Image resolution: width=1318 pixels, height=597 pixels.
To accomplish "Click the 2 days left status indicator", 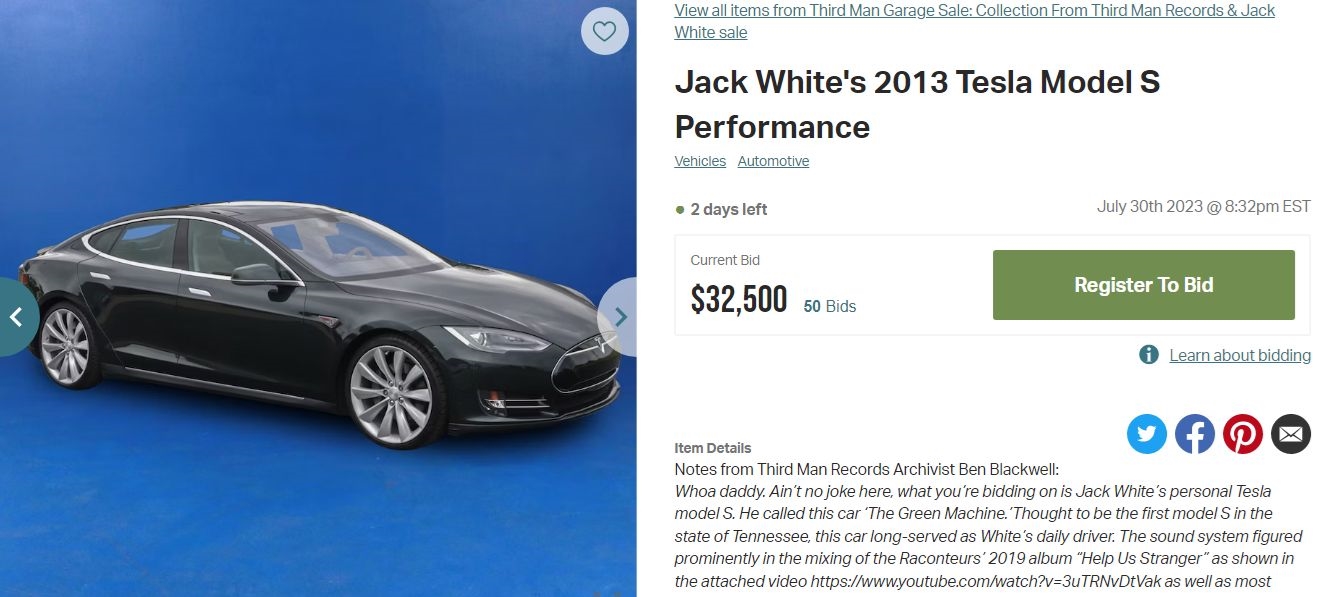I will click(x=721, y=209).
